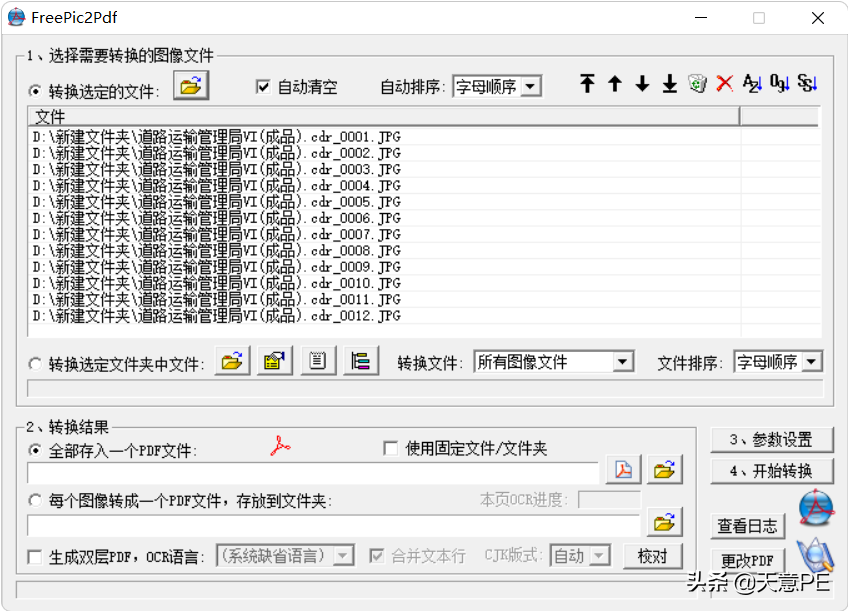This screenshot has width=848, height=611.
Task: Click single PDF output path field
Action: coord(313,473)
